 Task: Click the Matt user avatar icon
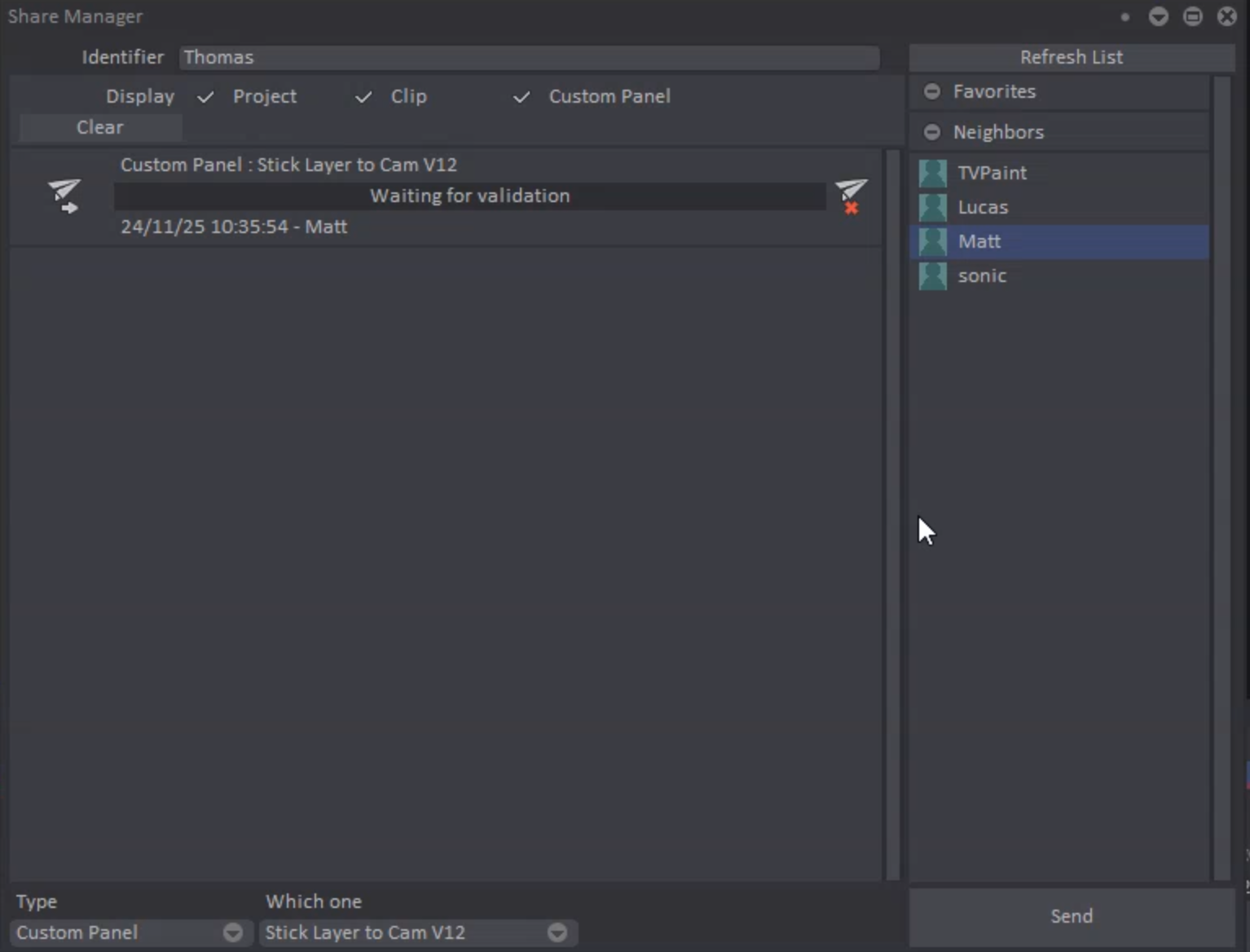[933, 241]
